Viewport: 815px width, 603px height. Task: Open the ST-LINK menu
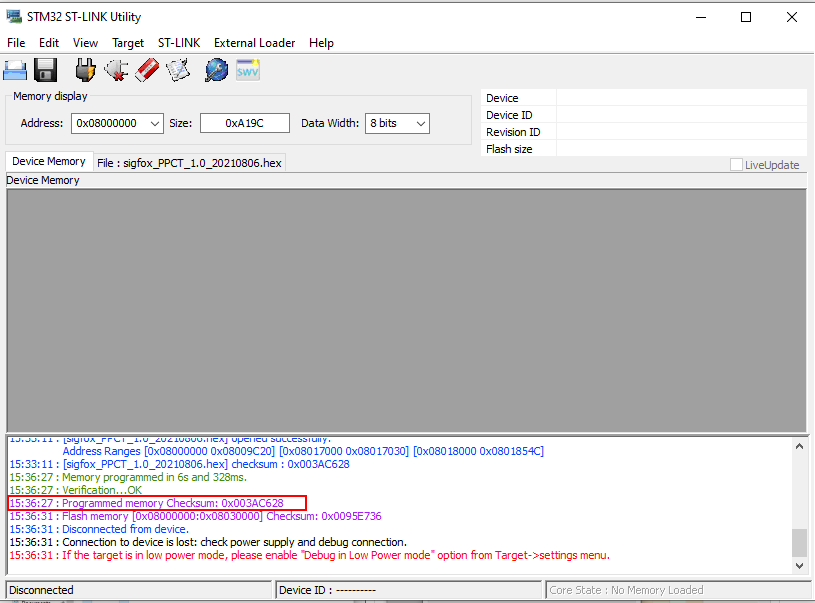pos(179,43)
